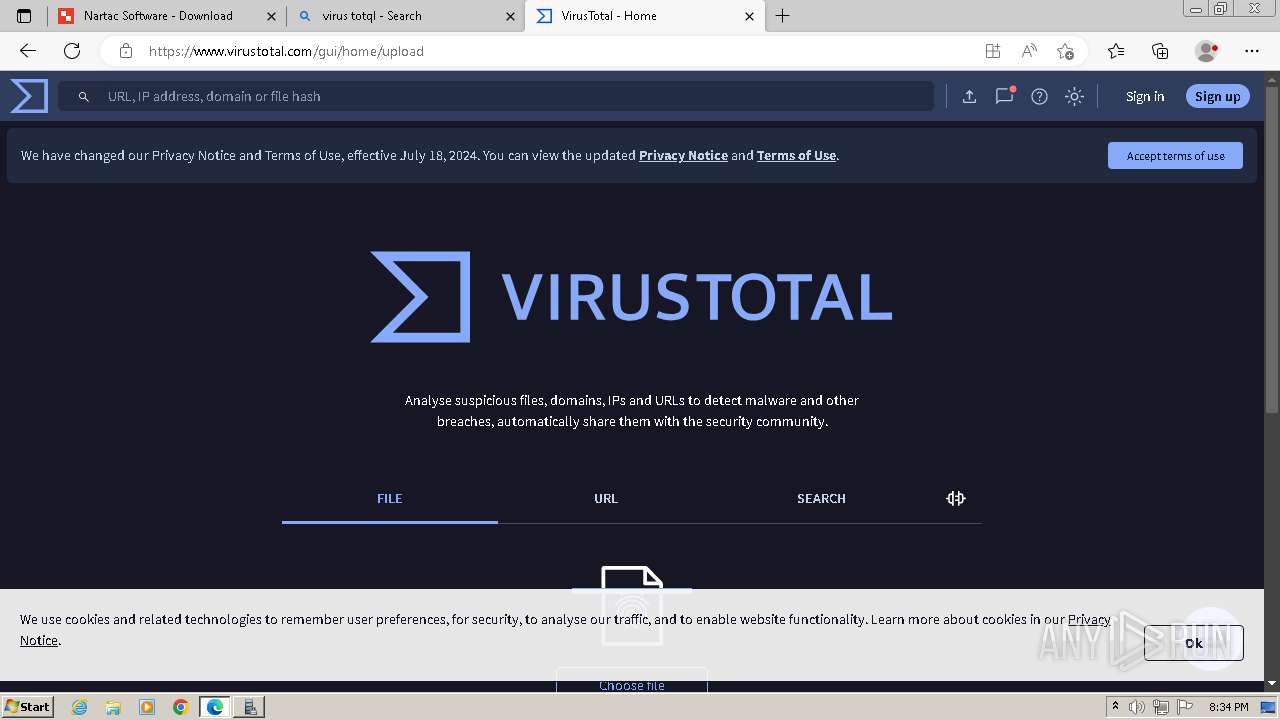1280x720 pixels.
Task: Select the FILE tab
Action: pyautogui.click(x=390, y=498)
